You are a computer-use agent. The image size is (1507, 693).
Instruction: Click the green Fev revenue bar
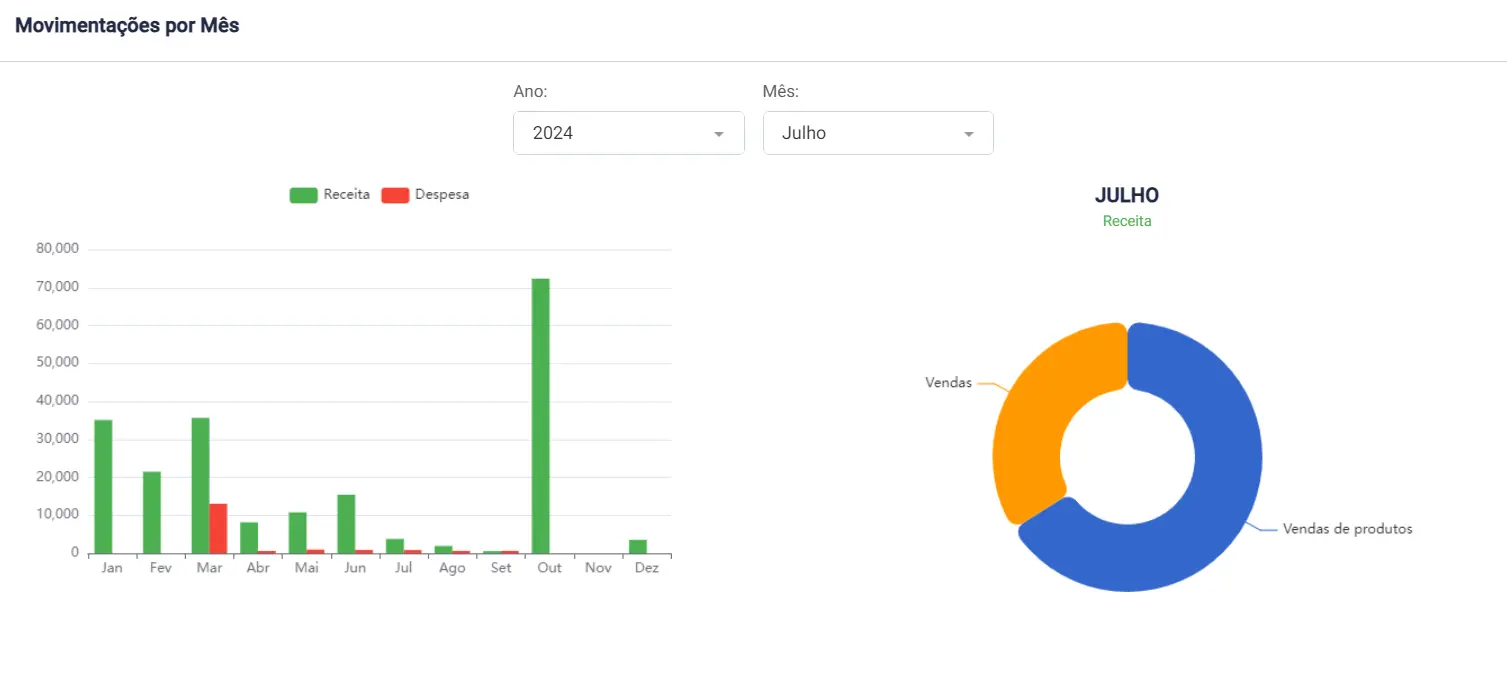[x=152, y=513]
